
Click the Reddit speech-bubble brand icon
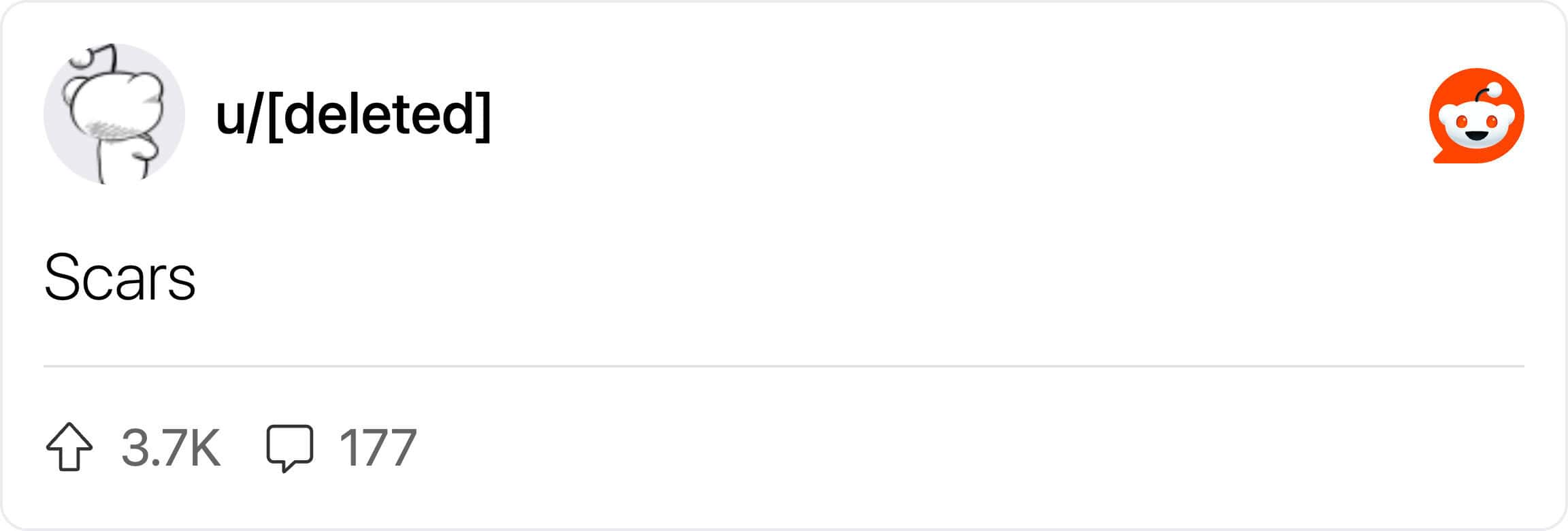(1476, 116)
